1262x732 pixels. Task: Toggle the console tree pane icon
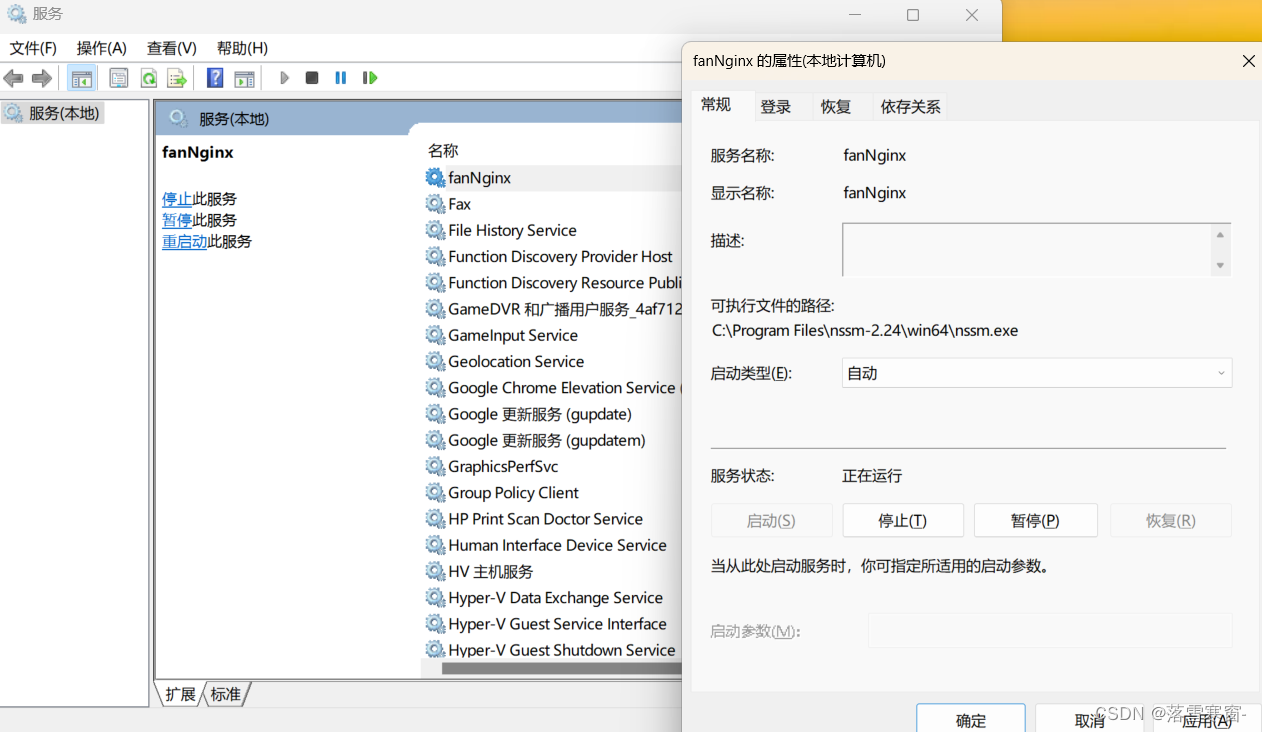pyautogui.click(x=81, y=78)
